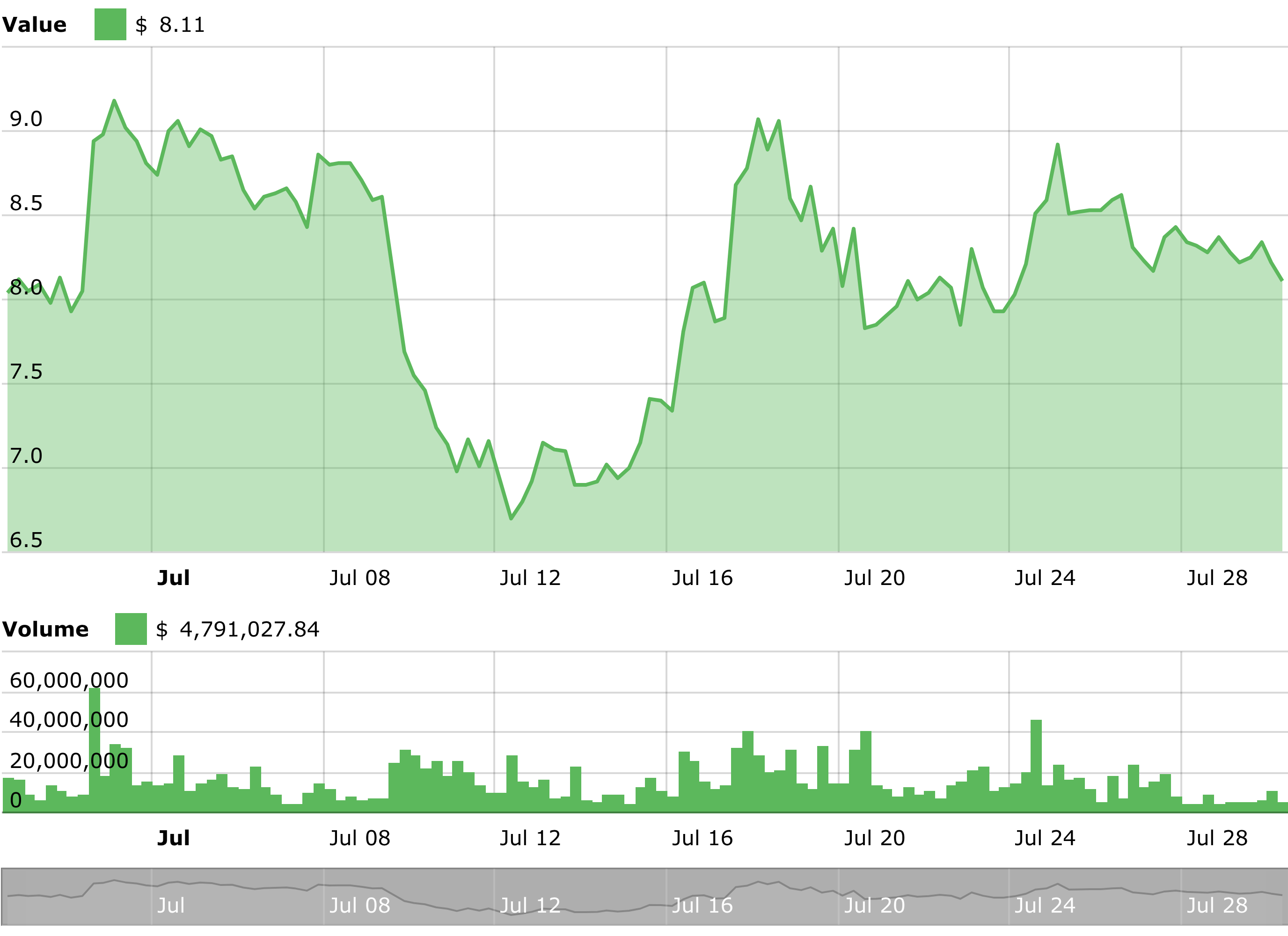Click Jul 12 label under the value chart
The width and height of the screenshot is (1288, 936).
click(x=530, y=578)
